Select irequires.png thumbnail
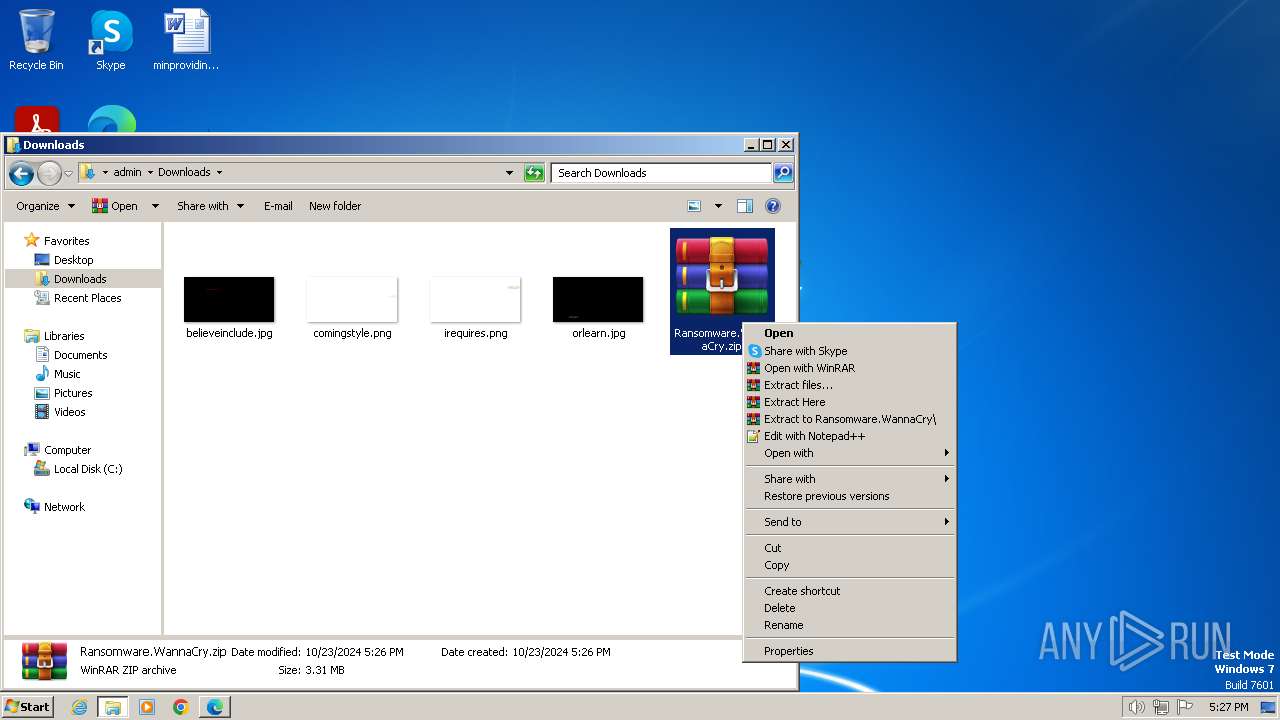Screen dimensions: 1280x720 click(475, 300)
